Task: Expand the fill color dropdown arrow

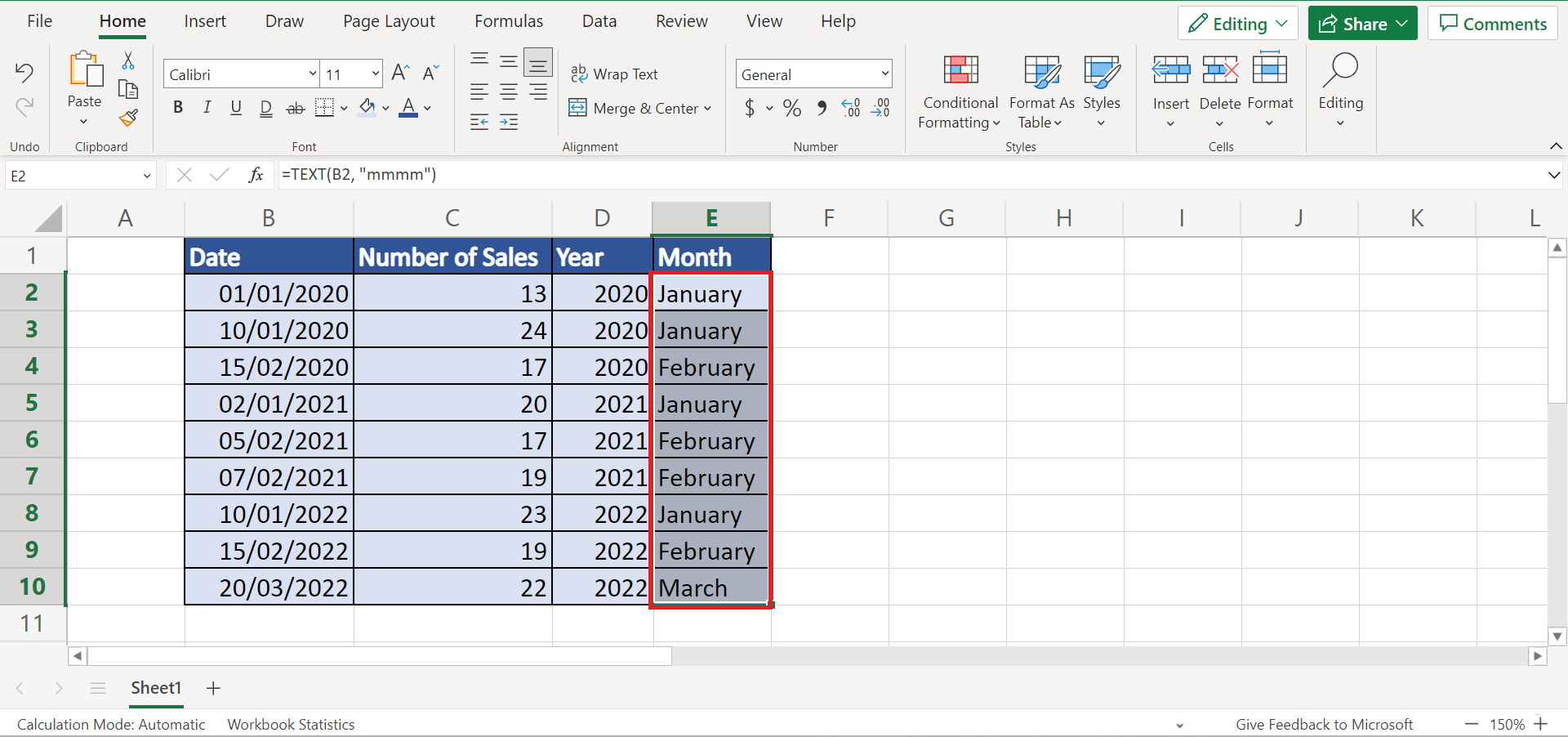Action: point(385,108)
